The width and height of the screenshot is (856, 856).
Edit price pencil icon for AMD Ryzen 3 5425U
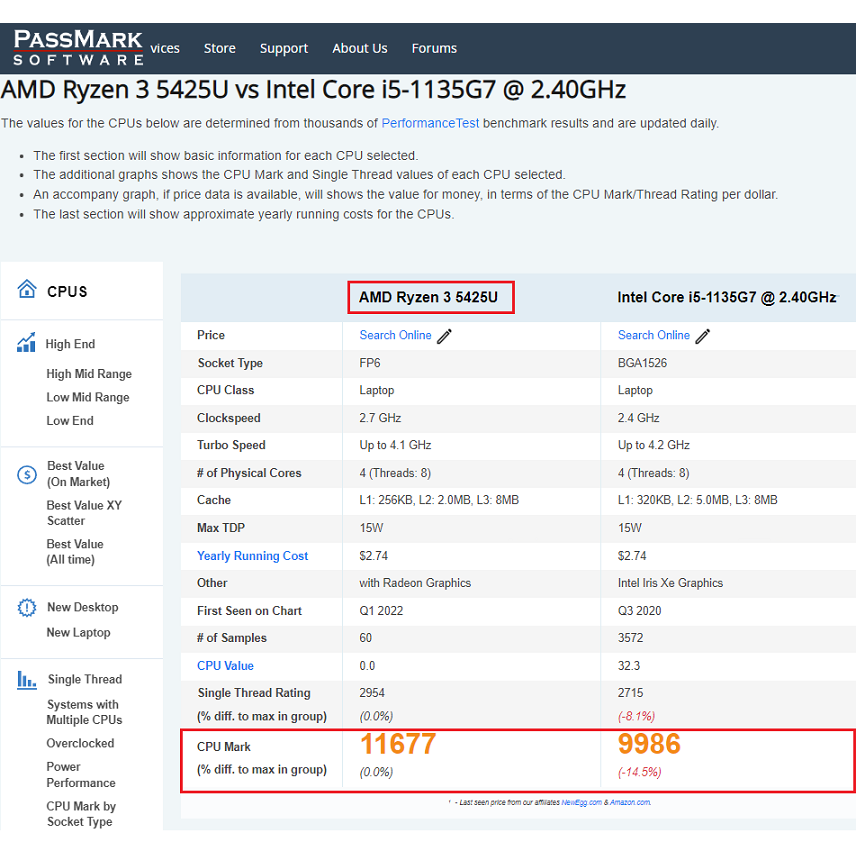pyautogui.click(x=444, y=336)
